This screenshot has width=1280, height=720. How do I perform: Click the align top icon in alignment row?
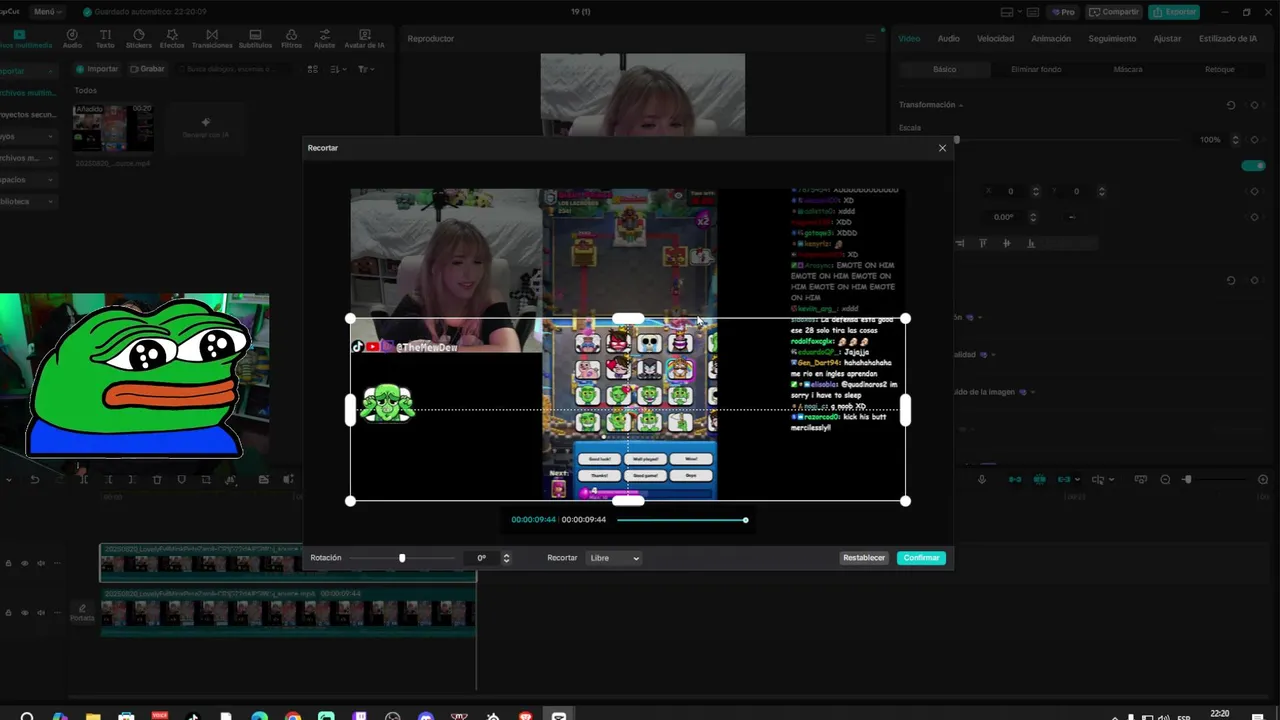click(x=983, y=243)
